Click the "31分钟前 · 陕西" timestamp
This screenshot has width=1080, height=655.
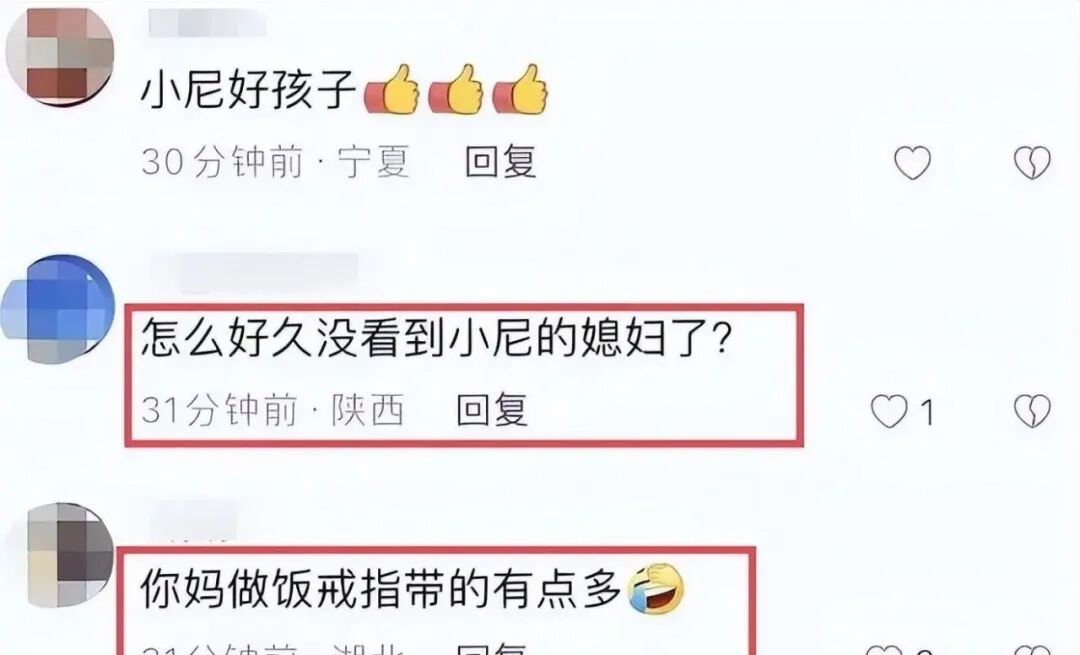[272, 410]
